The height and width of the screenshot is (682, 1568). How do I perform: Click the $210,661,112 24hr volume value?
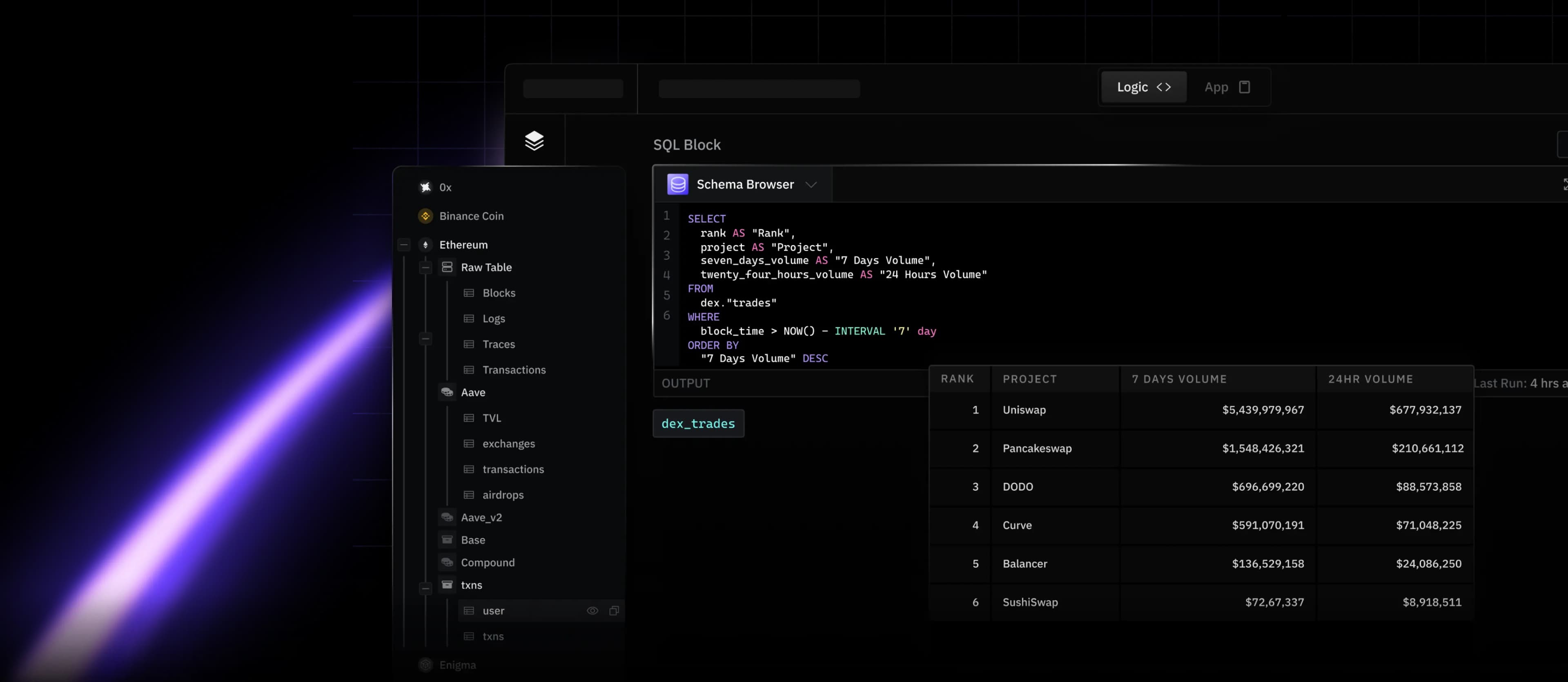[1428, 448]
